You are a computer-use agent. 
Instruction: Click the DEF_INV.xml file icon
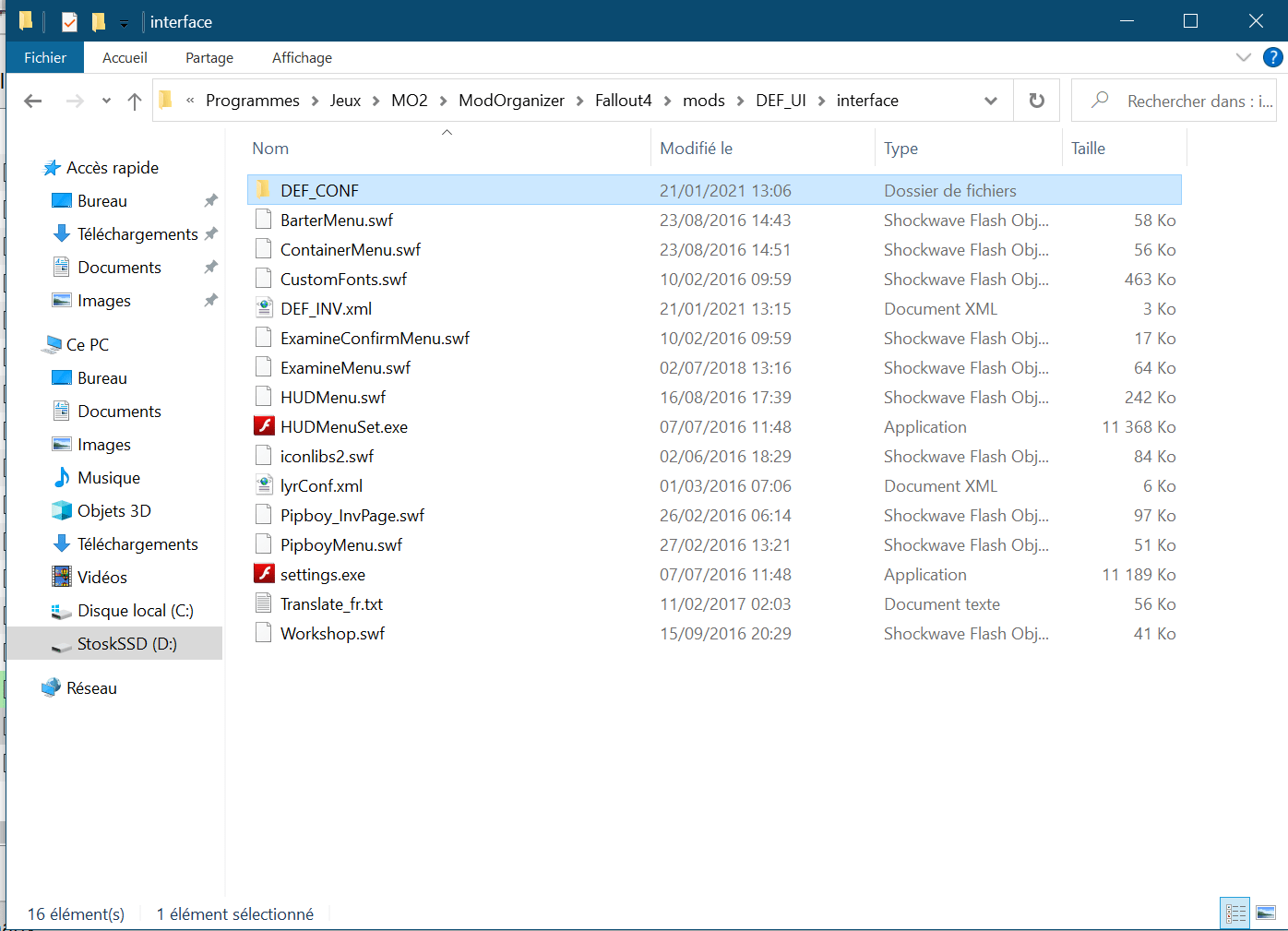(264, 308)
